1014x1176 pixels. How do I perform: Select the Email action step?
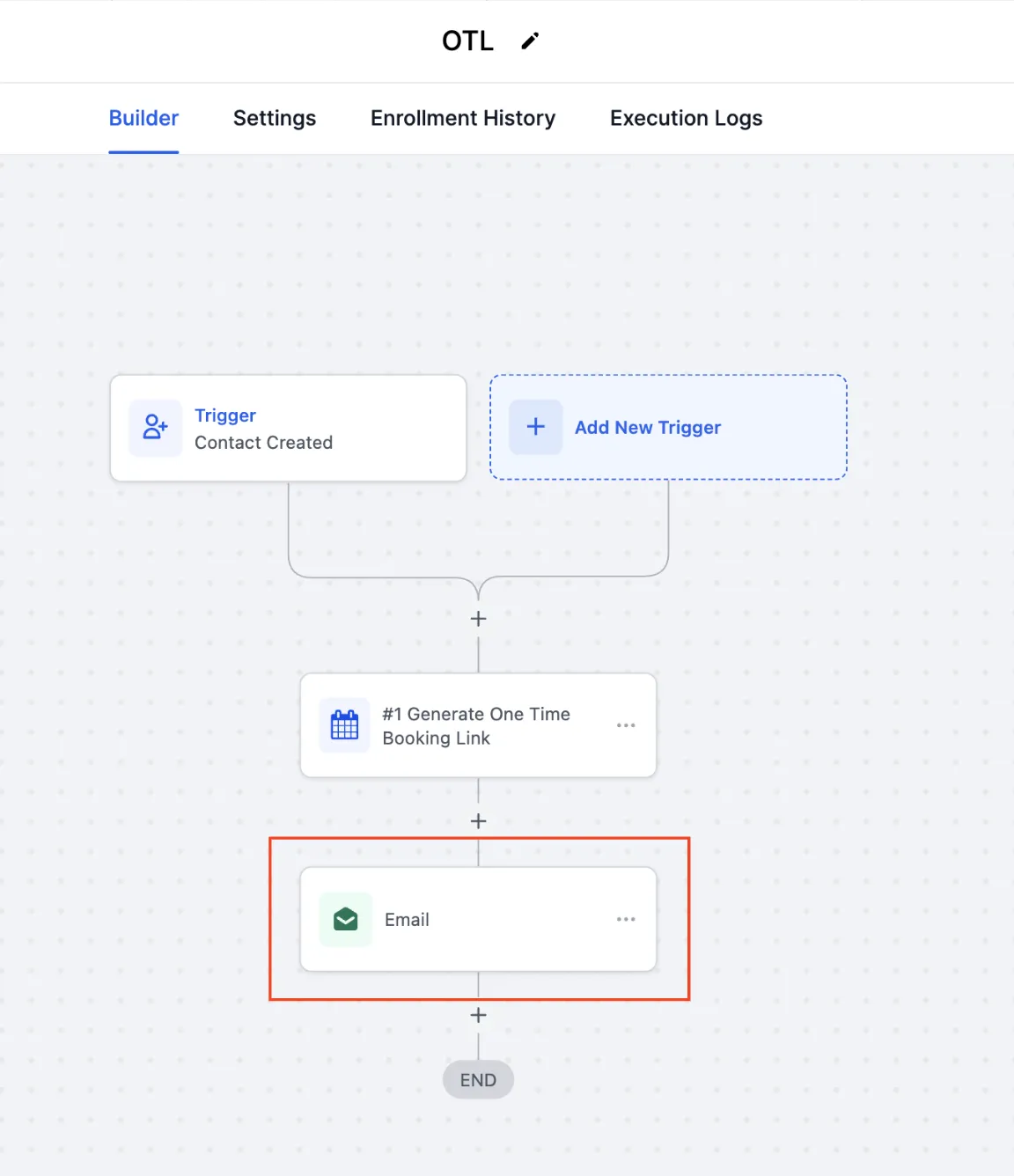pos(478,919)
